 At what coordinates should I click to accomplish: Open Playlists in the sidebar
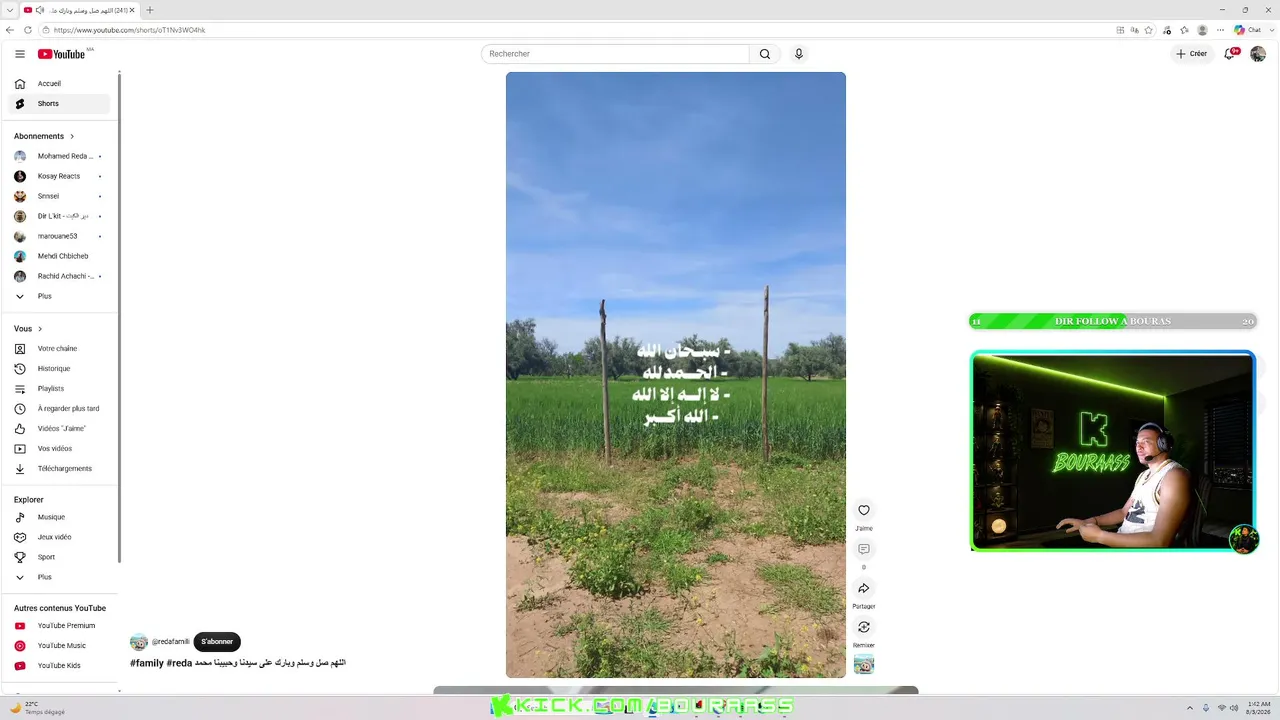(x=59, y=389)
